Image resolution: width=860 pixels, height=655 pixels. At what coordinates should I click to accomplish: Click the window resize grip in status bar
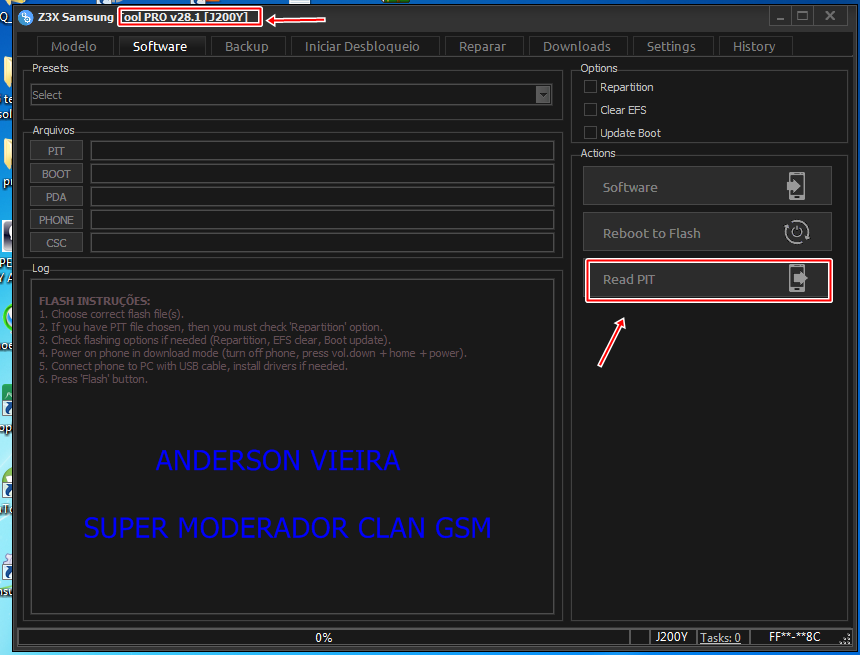(845, 639)
